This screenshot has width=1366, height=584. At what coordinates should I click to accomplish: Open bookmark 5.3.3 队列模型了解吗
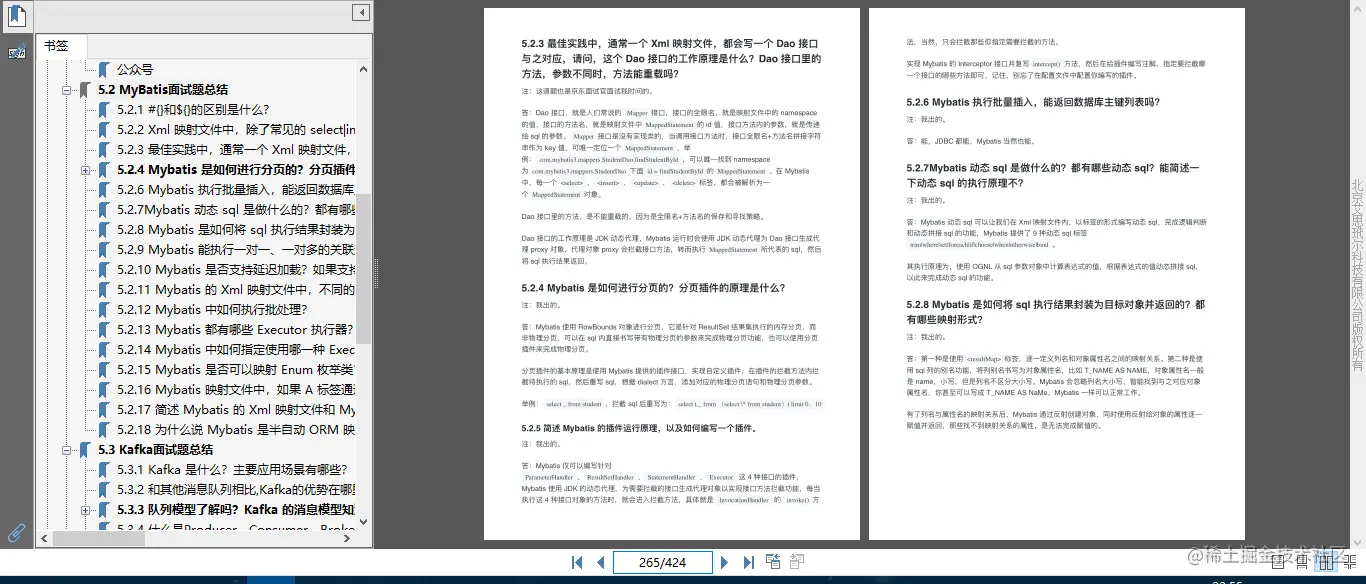[x=236, y=510]
